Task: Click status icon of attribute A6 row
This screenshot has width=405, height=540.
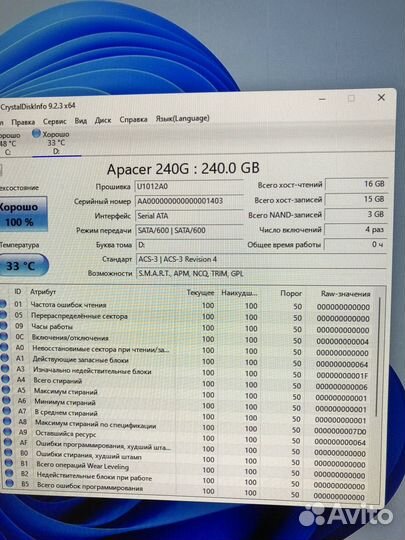Action: point(7,400)
